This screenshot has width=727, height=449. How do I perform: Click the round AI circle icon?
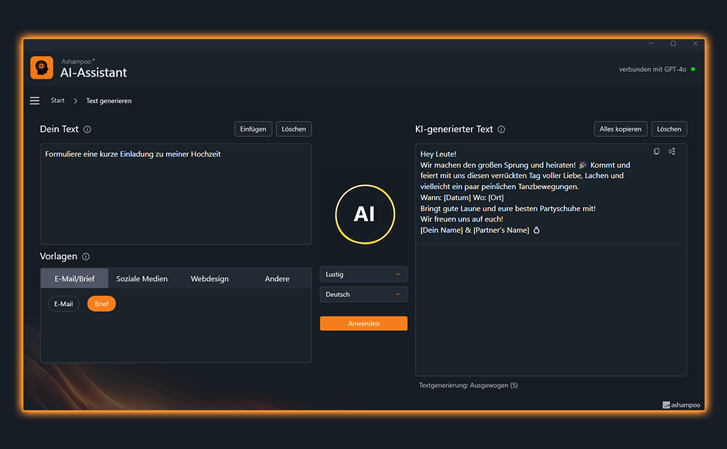(364, 214)
